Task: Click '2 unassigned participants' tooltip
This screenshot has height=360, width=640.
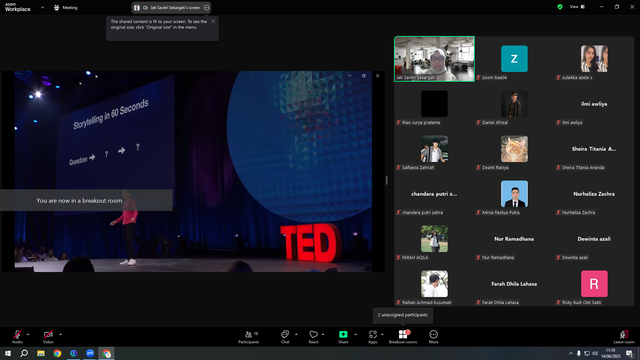Action: point(403,315)
